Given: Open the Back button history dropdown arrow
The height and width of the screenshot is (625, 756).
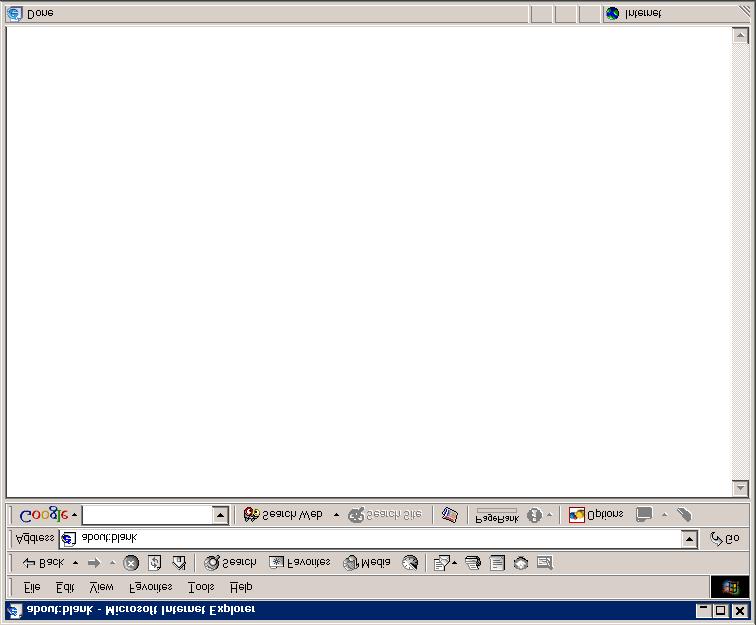Looking at the screenshot, I should (x=75, y=562).
